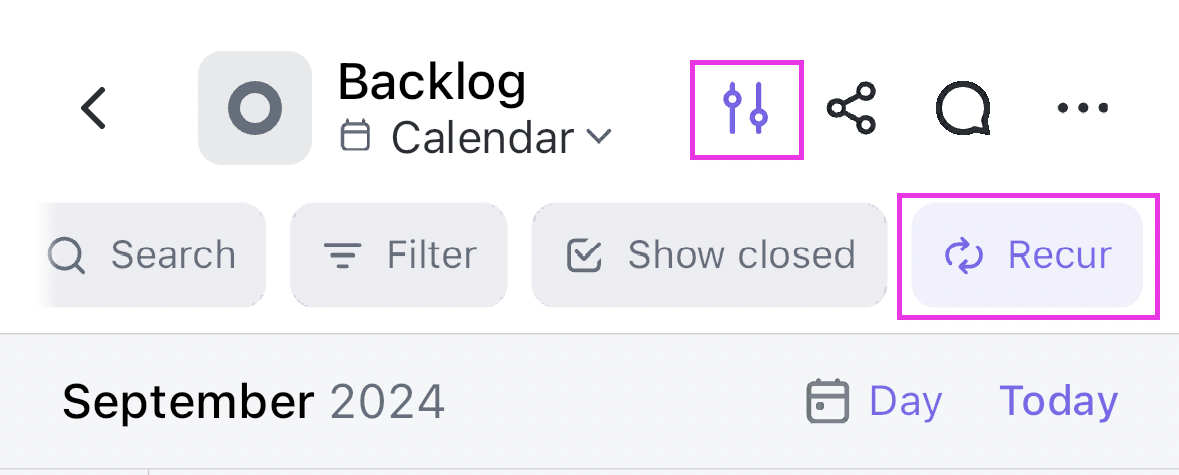
Task: Click the small calendar icon before Calendar
Action: coord(355,137)
